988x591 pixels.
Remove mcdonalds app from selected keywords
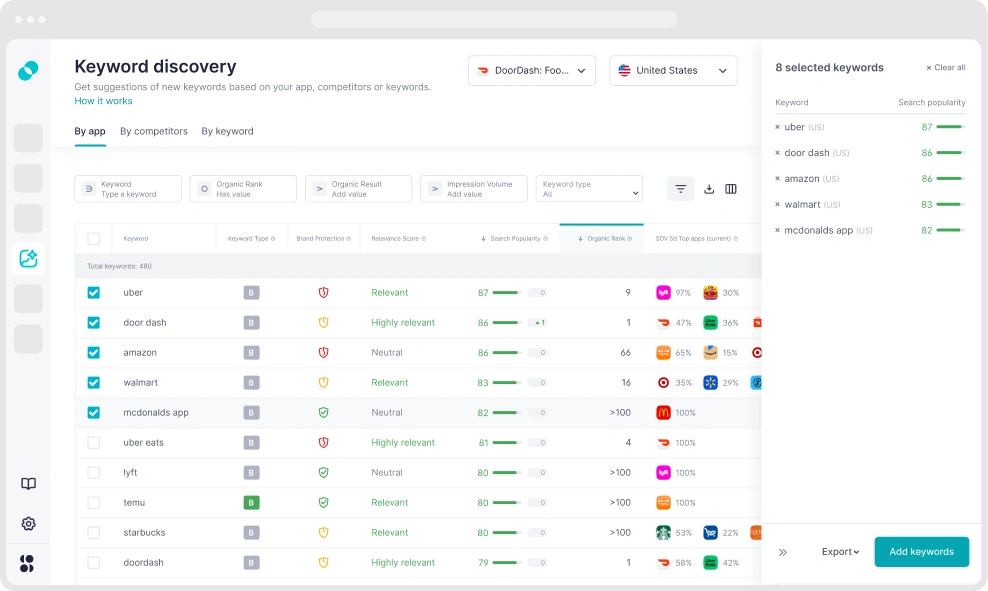(778, 231)
